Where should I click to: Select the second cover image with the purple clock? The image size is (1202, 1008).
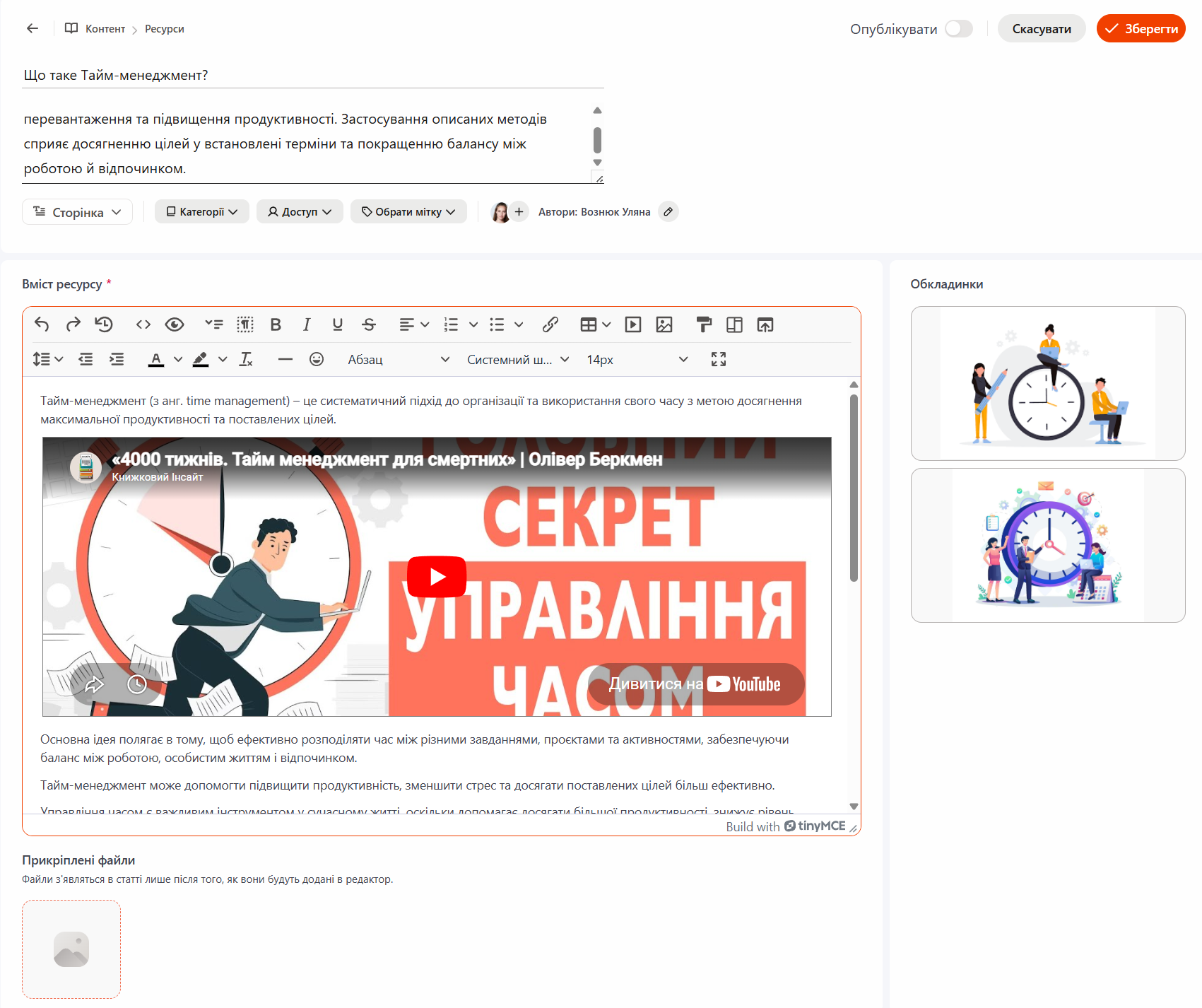[1048, 545]
